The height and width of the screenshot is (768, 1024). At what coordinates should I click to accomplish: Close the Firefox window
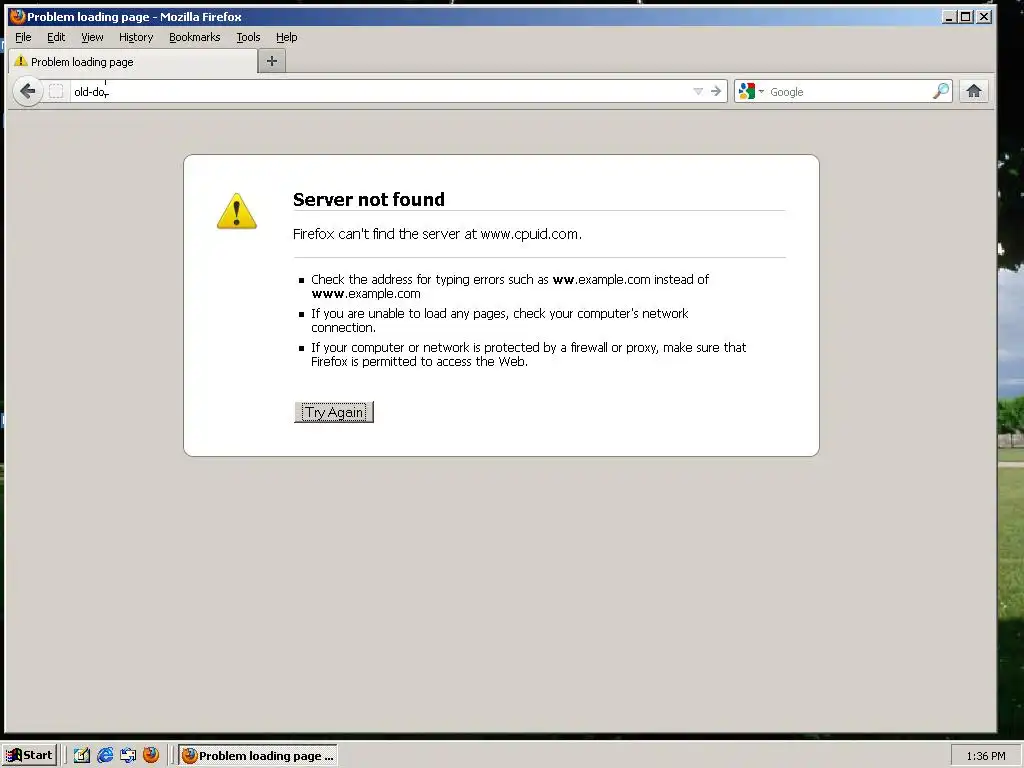pos(984,17)
